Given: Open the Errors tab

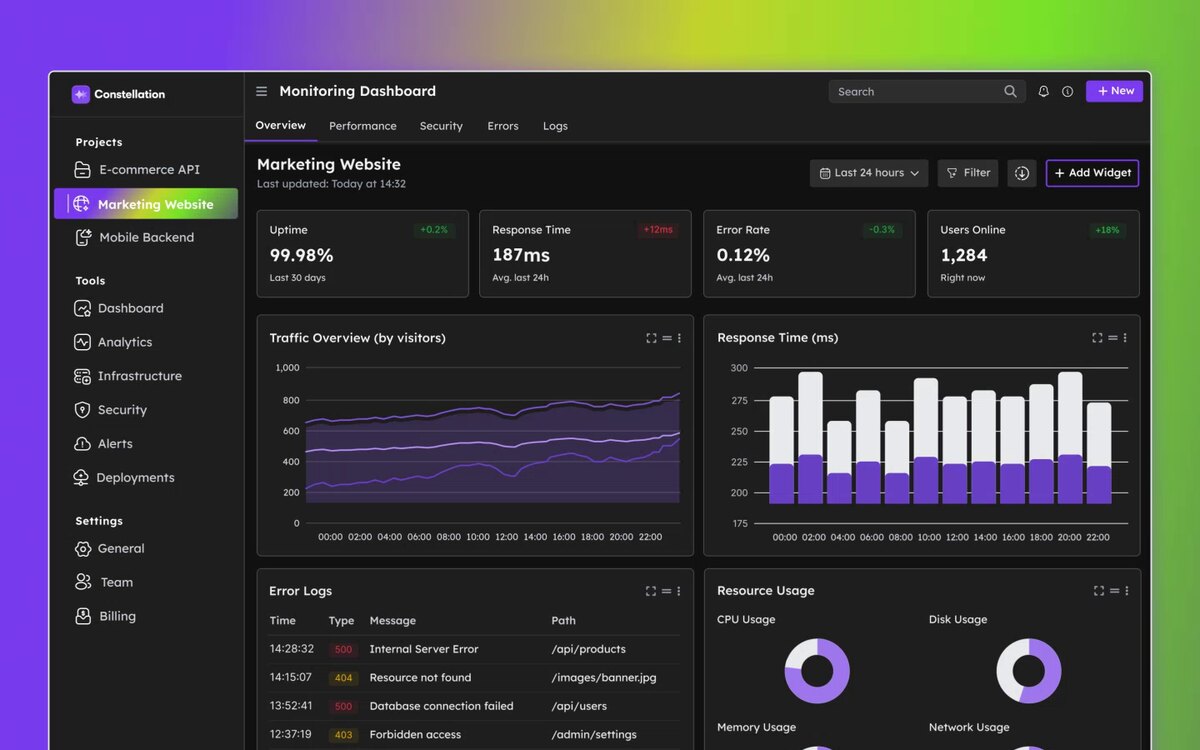Looking at the screenshot, I should [503, 126].
